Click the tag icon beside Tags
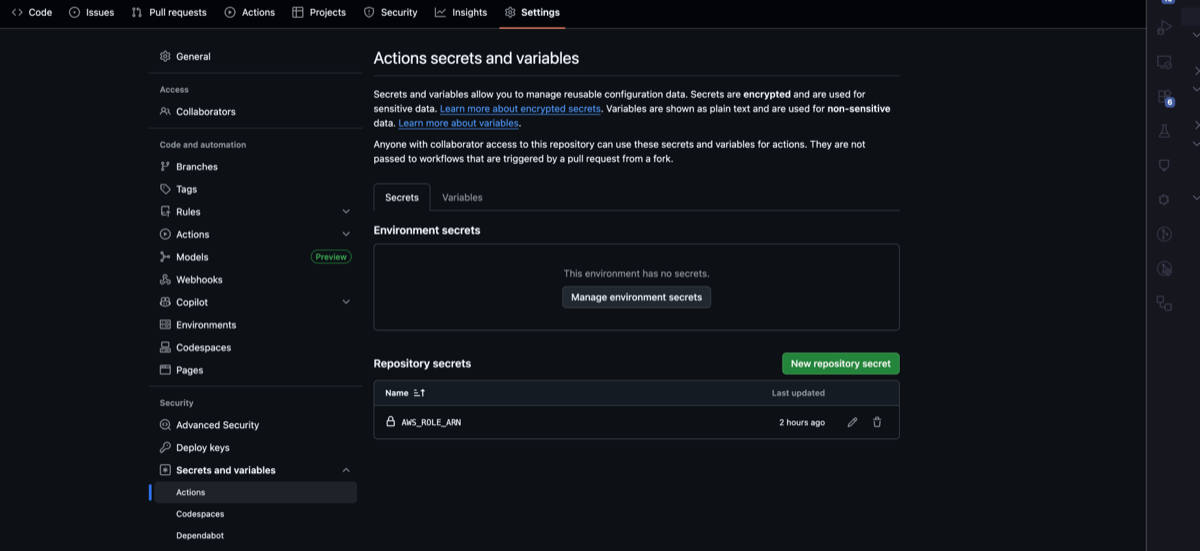This screenshot has height=551, width=1200. pyautogui.click(x=165, y=189)
